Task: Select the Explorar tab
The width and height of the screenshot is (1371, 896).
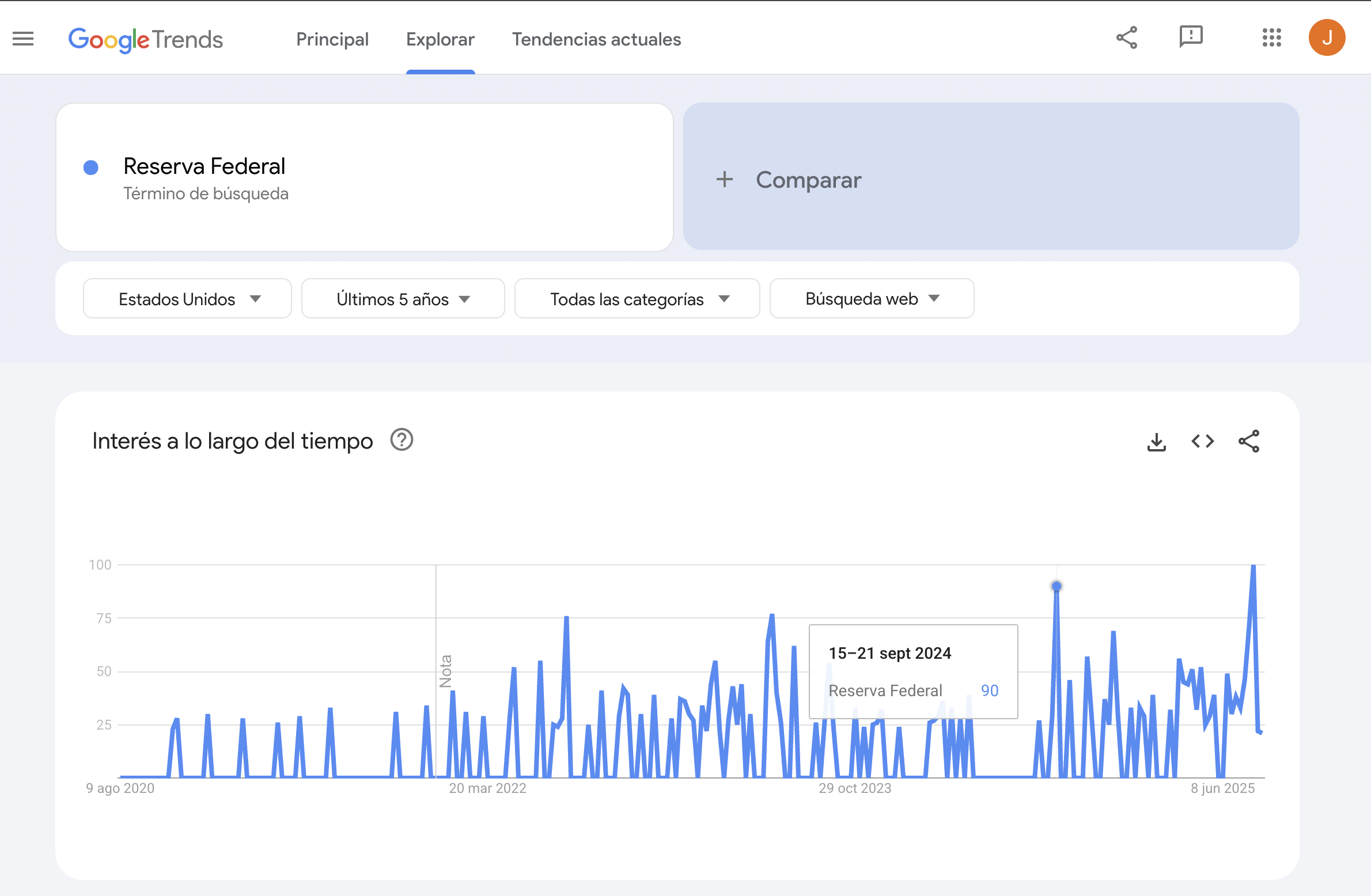Action: (440, 39)
